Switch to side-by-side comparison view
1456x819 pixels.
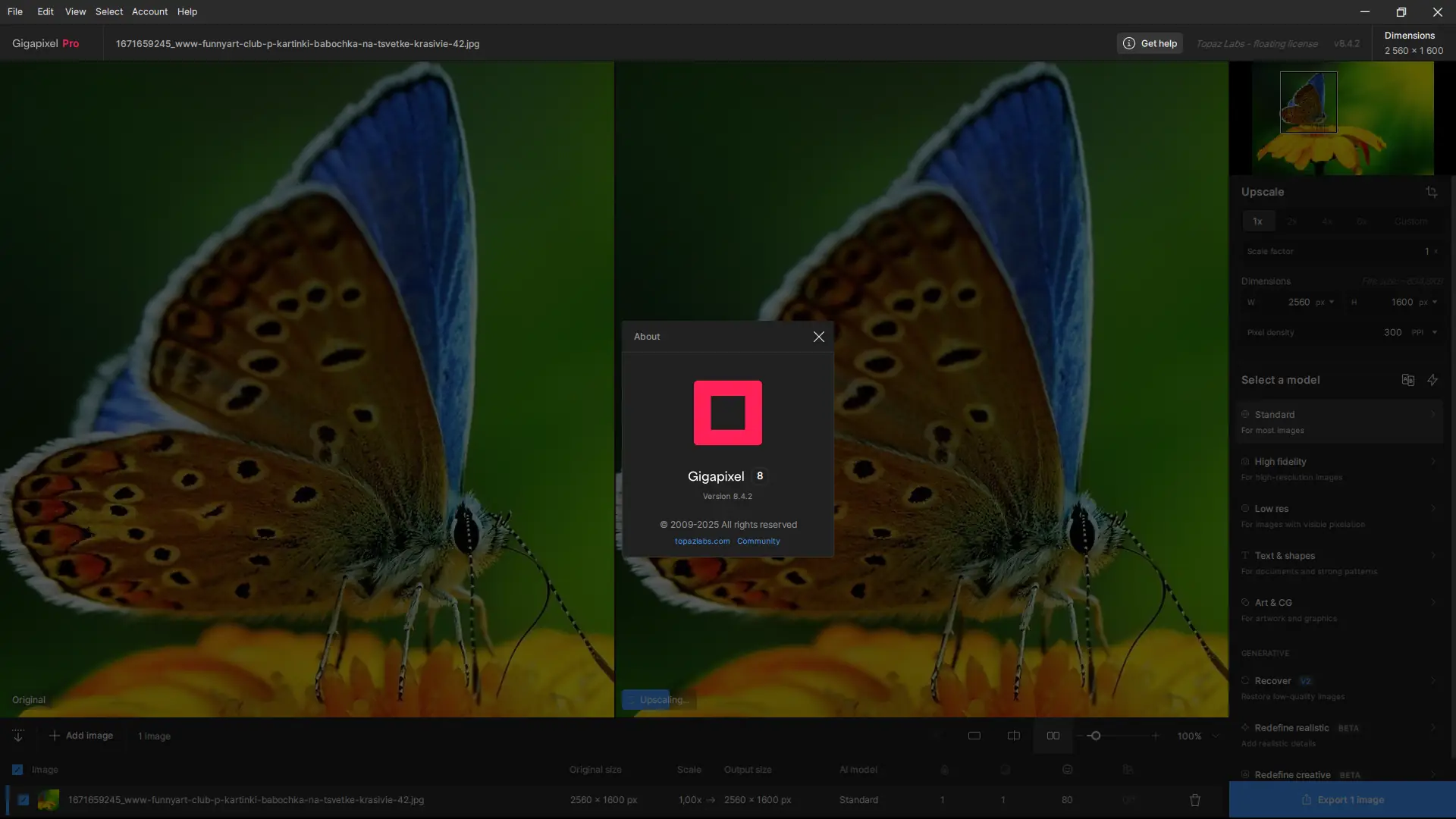pyautogui.click(x=1053, y=736)
